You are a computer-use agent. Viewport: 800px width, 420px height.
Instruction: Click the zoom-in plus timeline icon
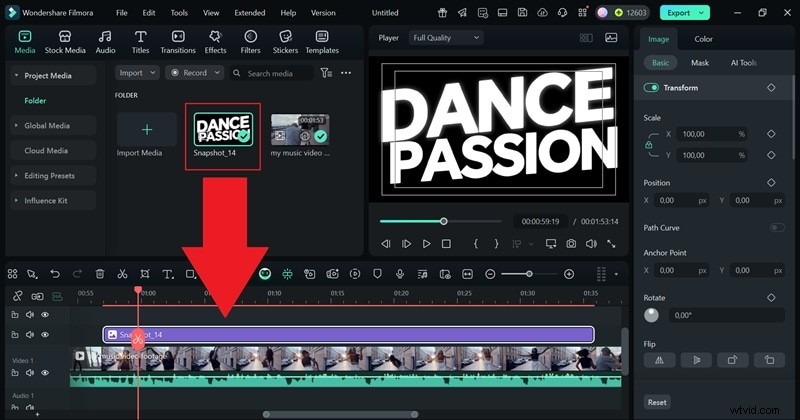tap(569, 274)
